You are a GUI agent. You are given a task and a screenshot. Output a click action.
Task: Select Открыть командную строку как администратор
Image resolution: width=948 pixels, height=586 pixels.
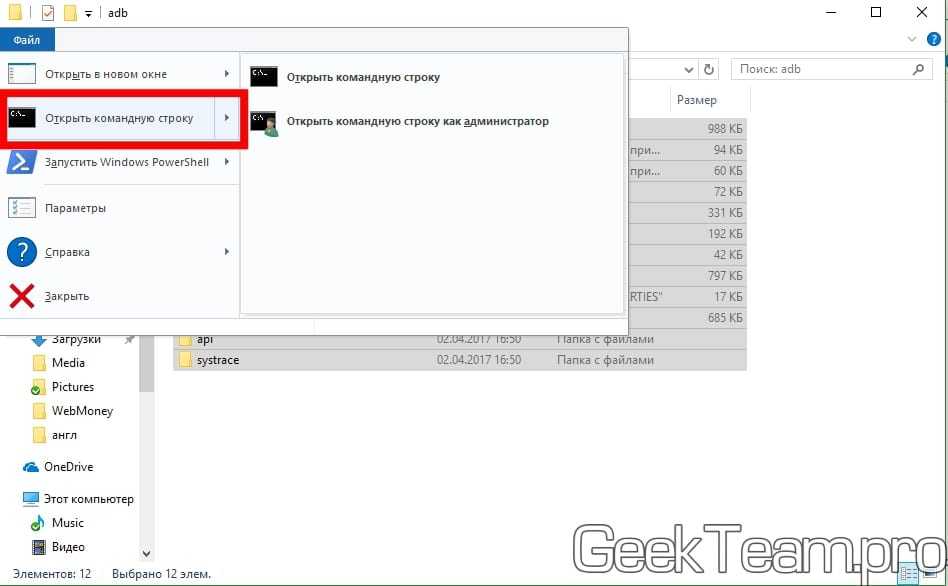[x=417, y=122]
